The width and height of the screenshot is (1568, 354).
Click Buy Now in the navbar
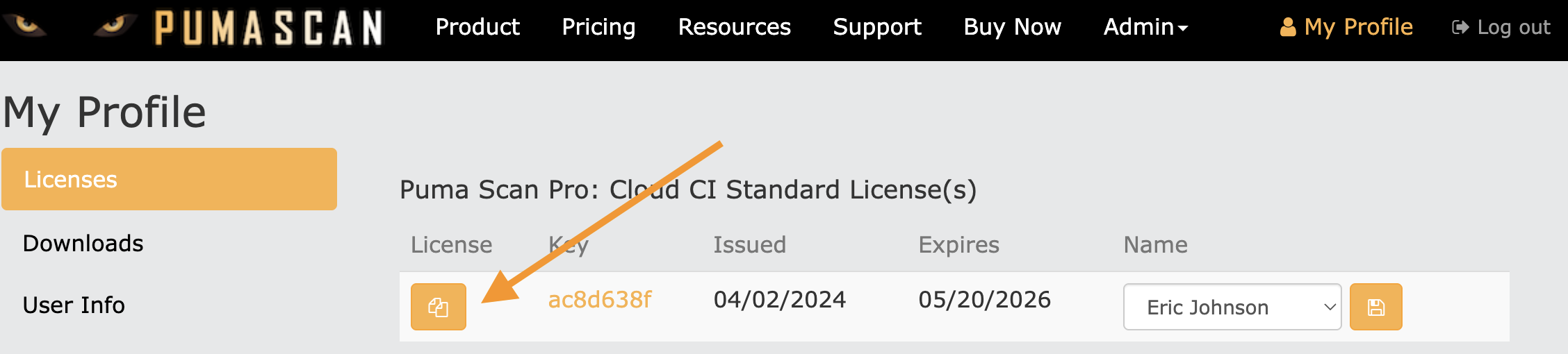(1012, 26)
